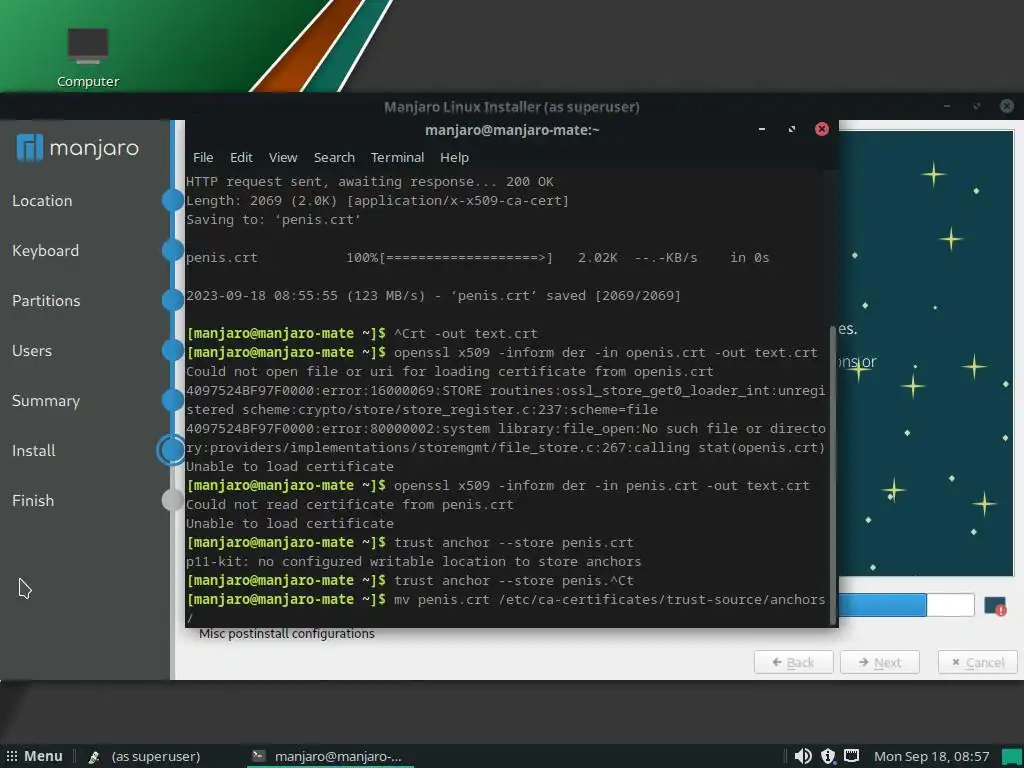Click the 'Length: 2069 (2.0K)' output line
The width and height of the screenshot is (1024, 768).
click(377, 200)
